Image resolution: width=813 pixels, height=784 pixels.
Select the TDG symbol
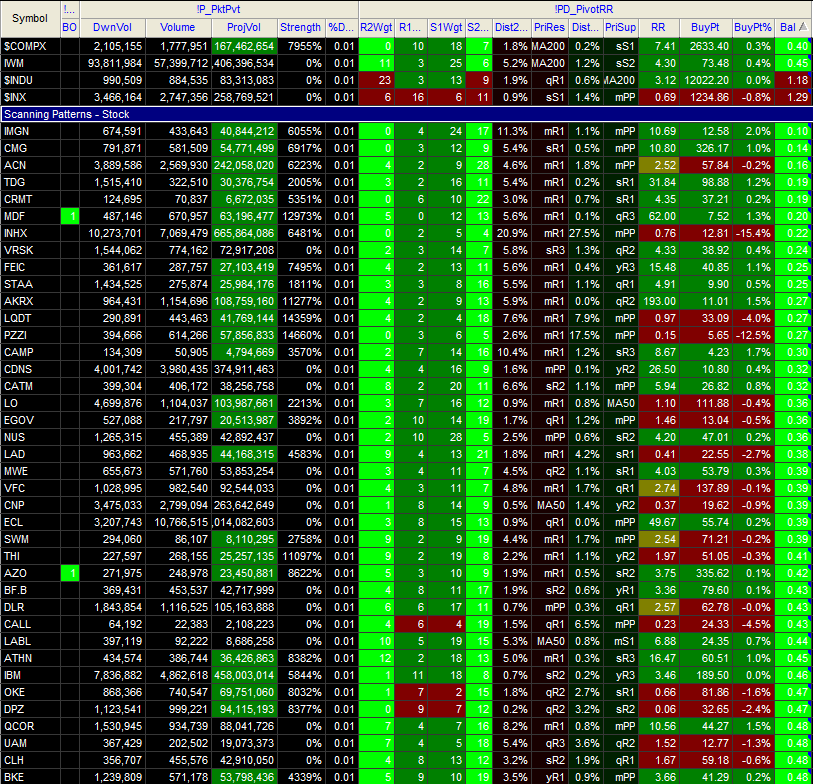click(x=15, y=183)
